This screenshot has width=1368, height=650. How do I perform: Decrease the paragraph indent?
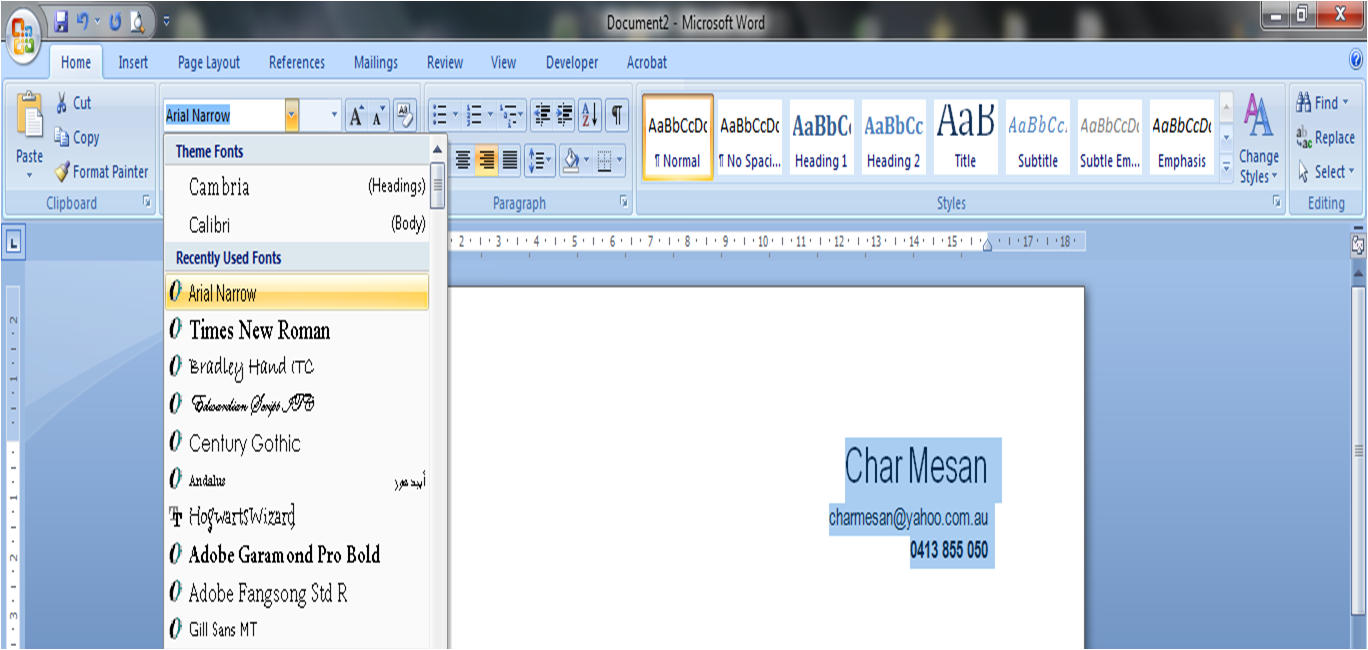click(x=542, y=116)
